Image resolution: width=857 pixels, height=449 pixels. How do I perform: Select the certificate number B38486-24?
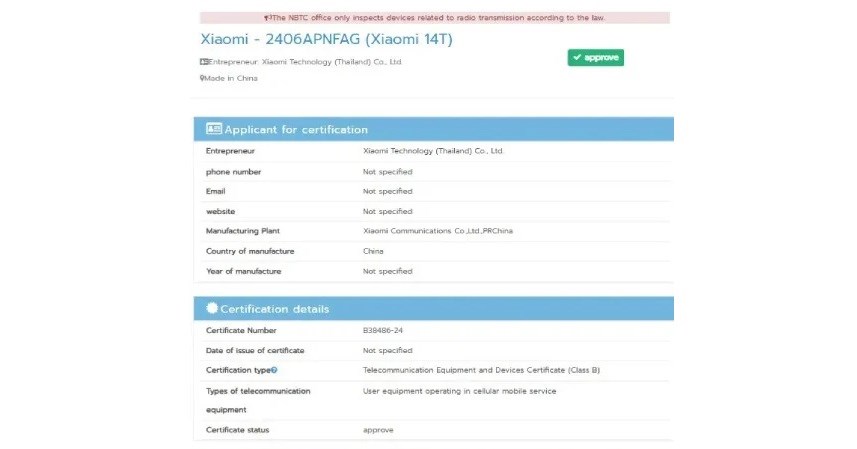coord(383,330)
